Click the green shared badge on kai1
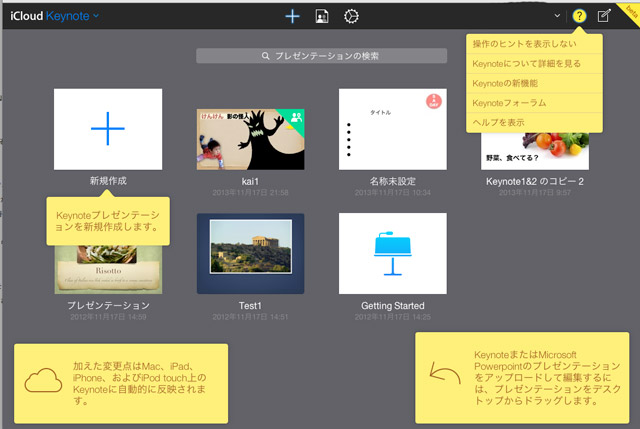 (x=296, y=118)
